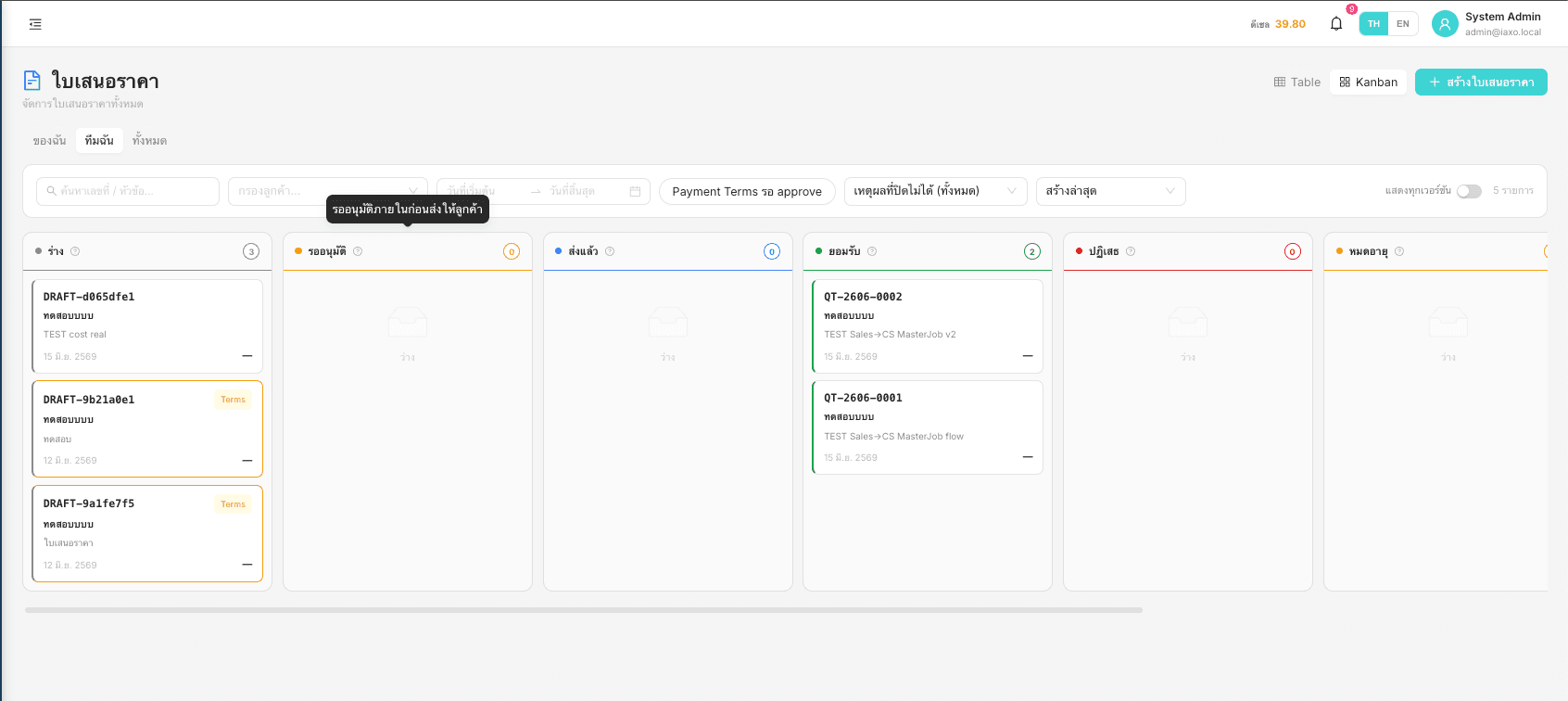Click the search magnifier icon
Viewport: 1568px width, 701px height.
point(51,191)
